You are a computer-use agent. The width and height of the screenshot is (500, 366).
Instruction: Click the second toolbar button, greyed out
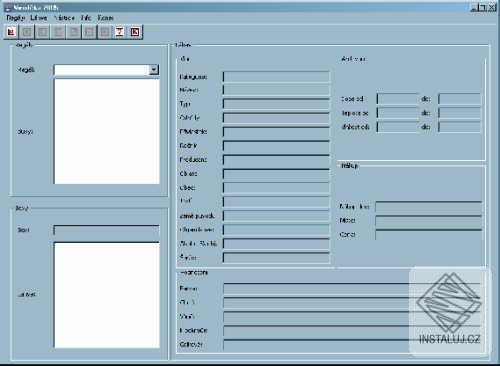(27, 32)
